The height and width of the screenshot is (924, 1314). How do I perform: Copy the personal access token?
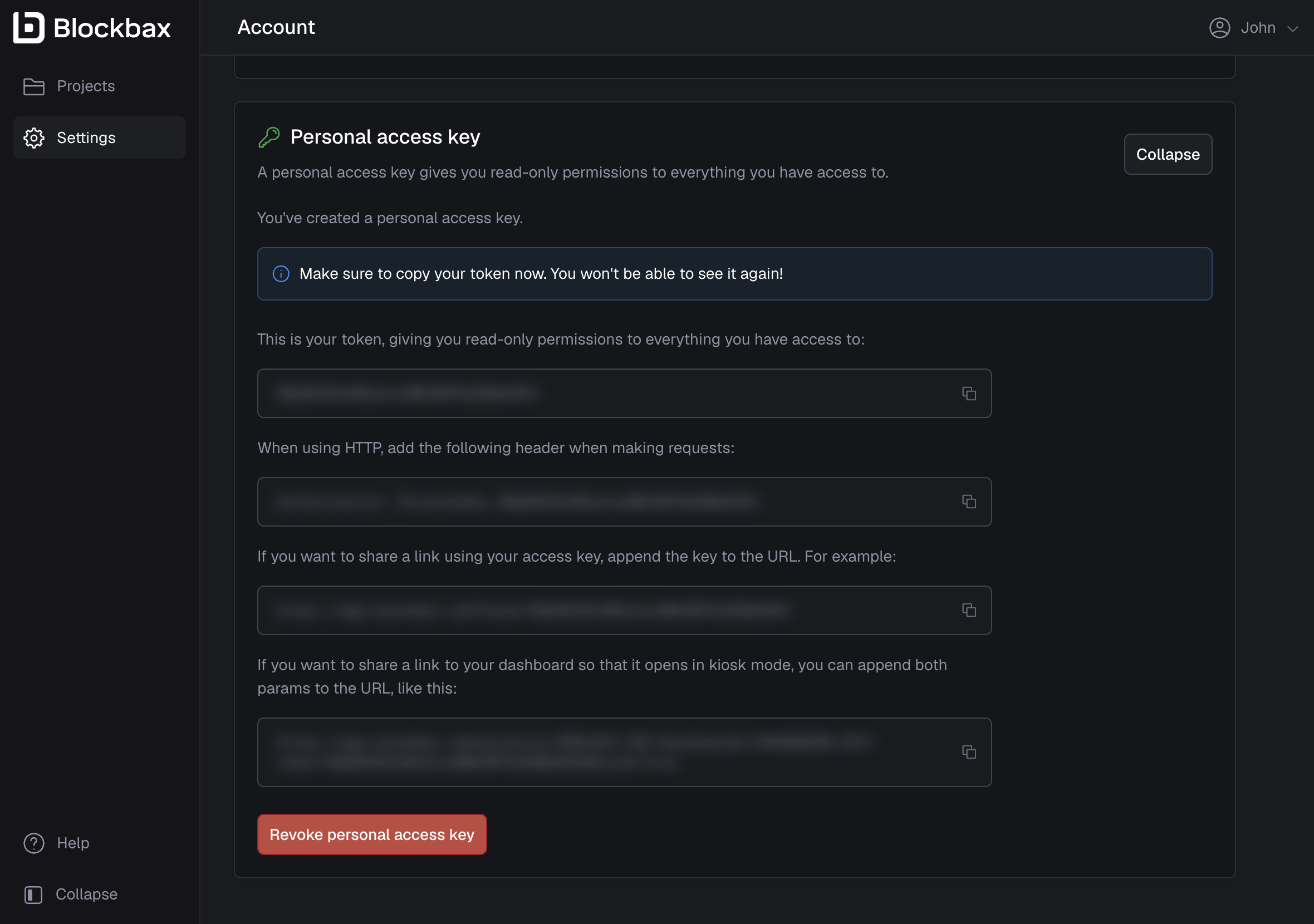pos(968,393)
